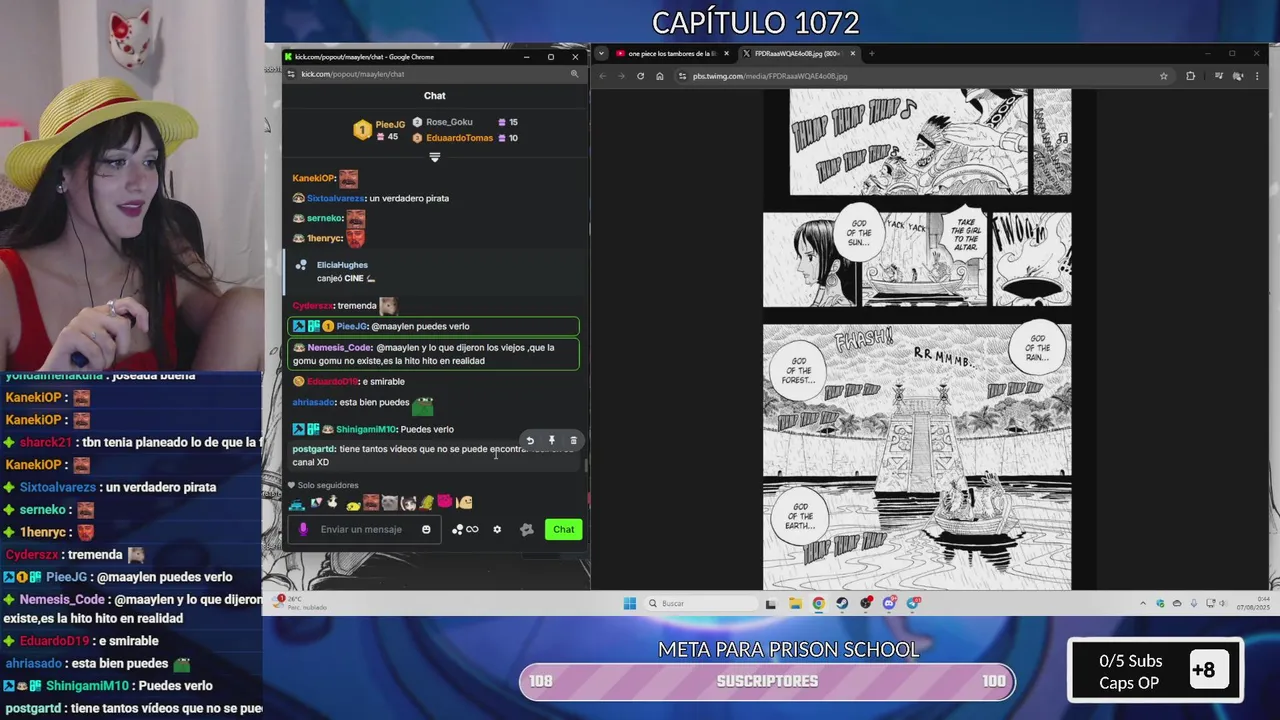1280x720 pixels.
Task: Open Discord from the taskbar
Action: 889,603
